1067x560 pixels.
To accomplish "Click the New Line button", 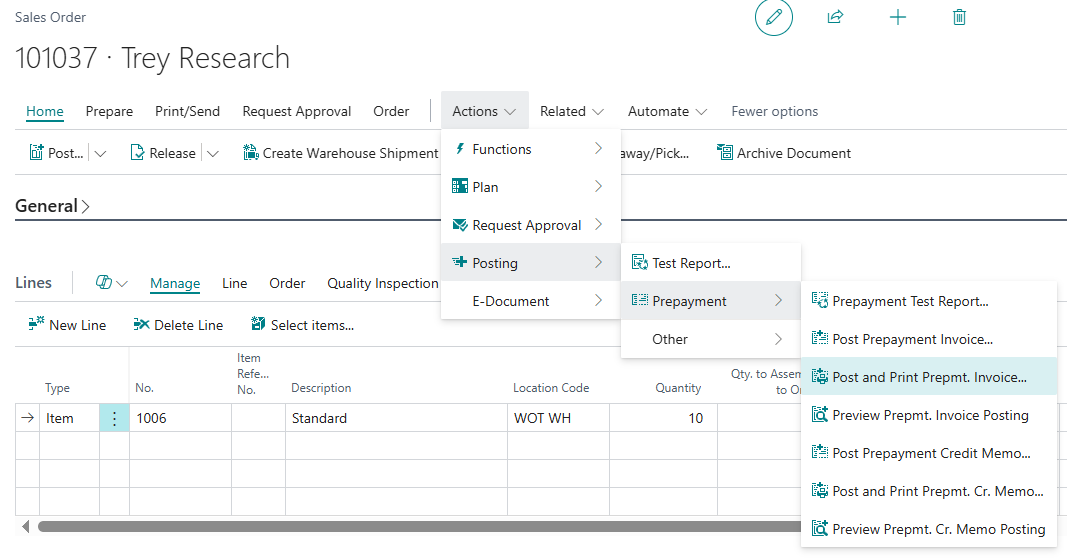I will tap(67, 325).
